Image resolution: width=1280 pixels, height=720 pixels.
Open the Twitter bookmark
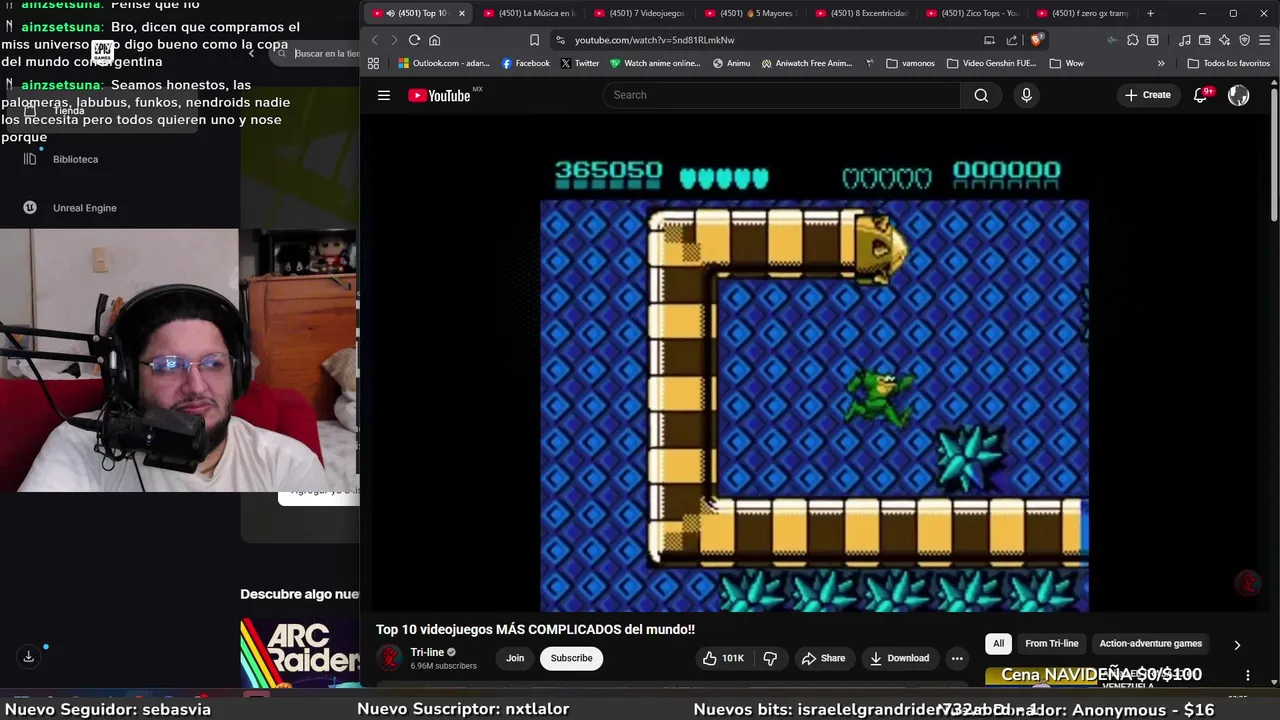580,63
